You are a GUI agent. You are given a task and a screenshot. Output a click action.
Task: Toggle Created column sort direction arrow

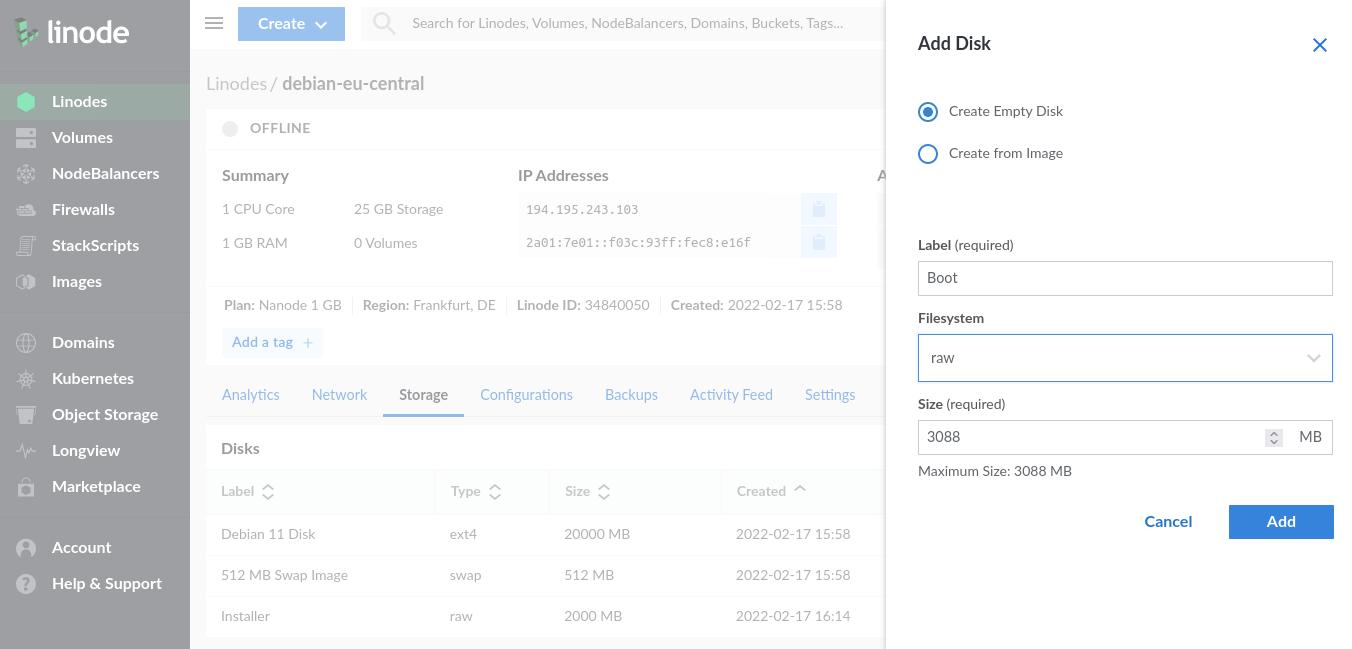coord(800,490)
